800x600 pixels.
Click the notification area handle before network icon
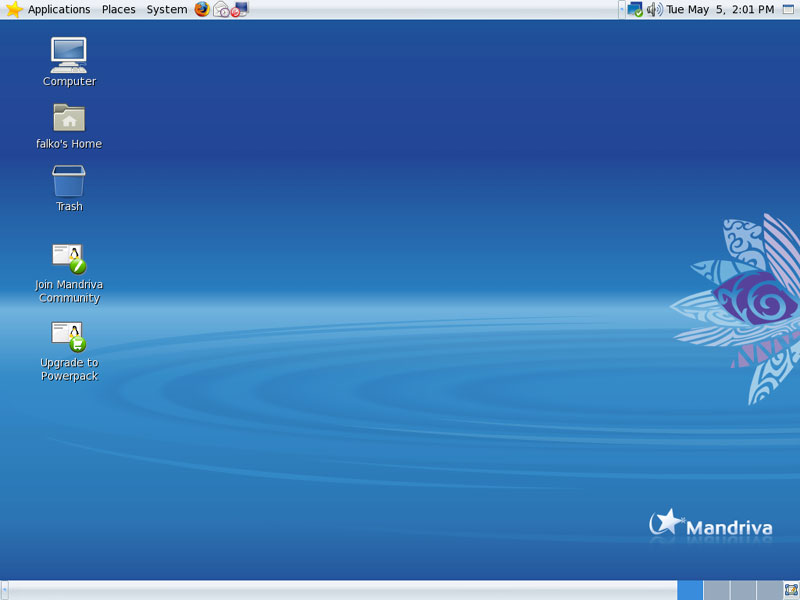click(621, 9)
